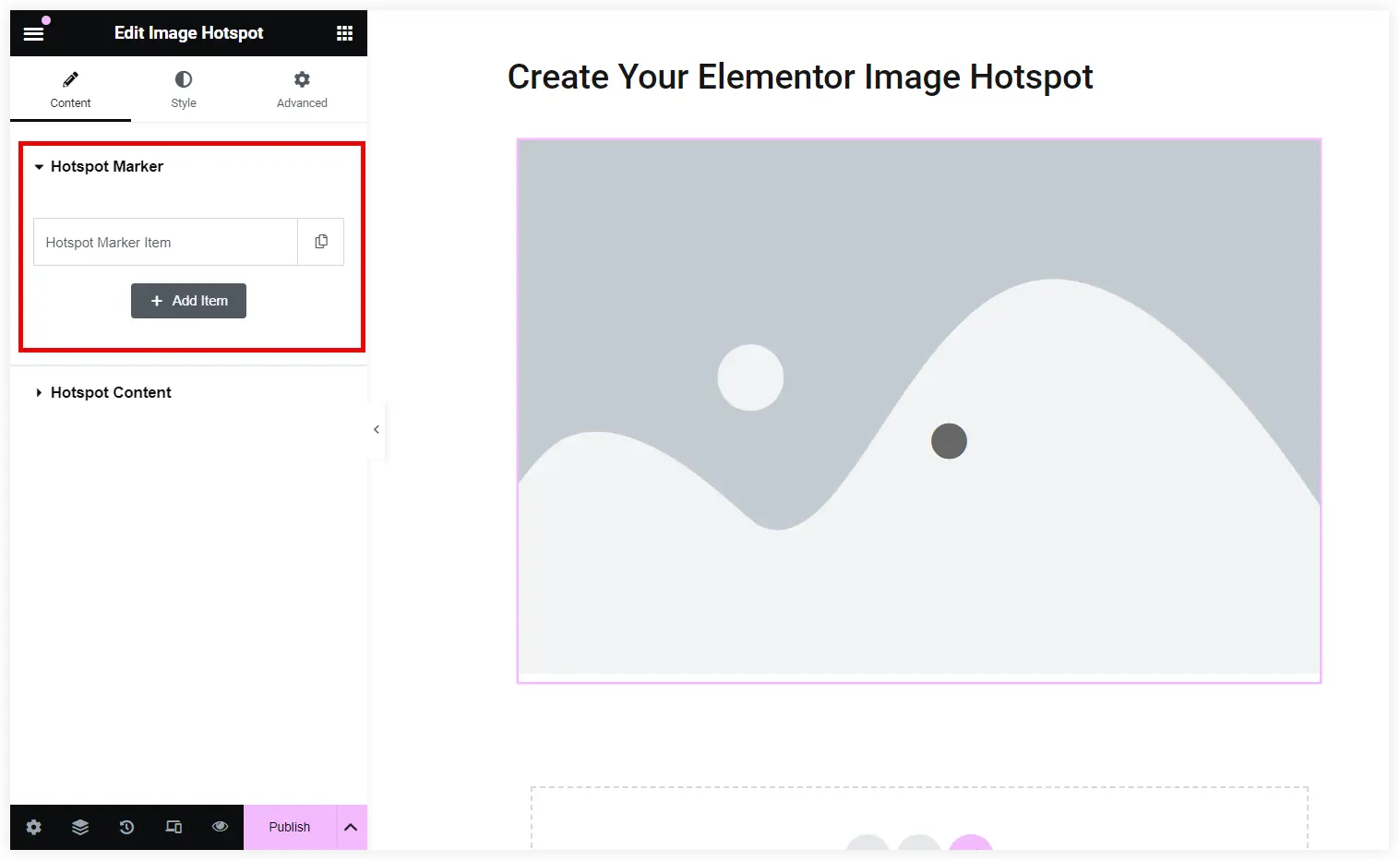This screenshot has height=861, width=1400.
Task: Switch to the Style tab
Action: (184, 90)
